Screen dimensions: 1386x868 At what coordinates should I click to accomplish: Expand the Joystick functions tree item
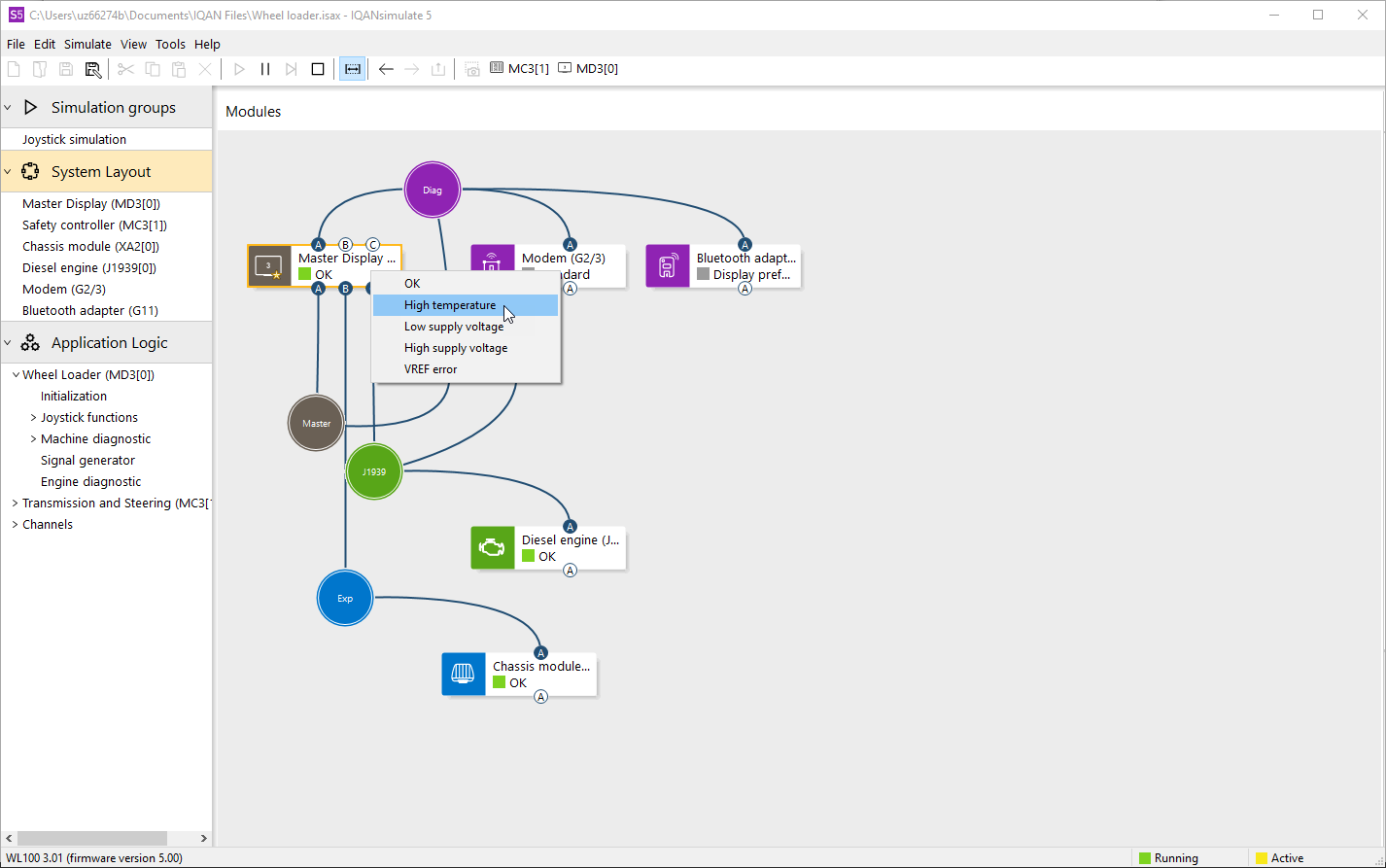pos(34,418)
